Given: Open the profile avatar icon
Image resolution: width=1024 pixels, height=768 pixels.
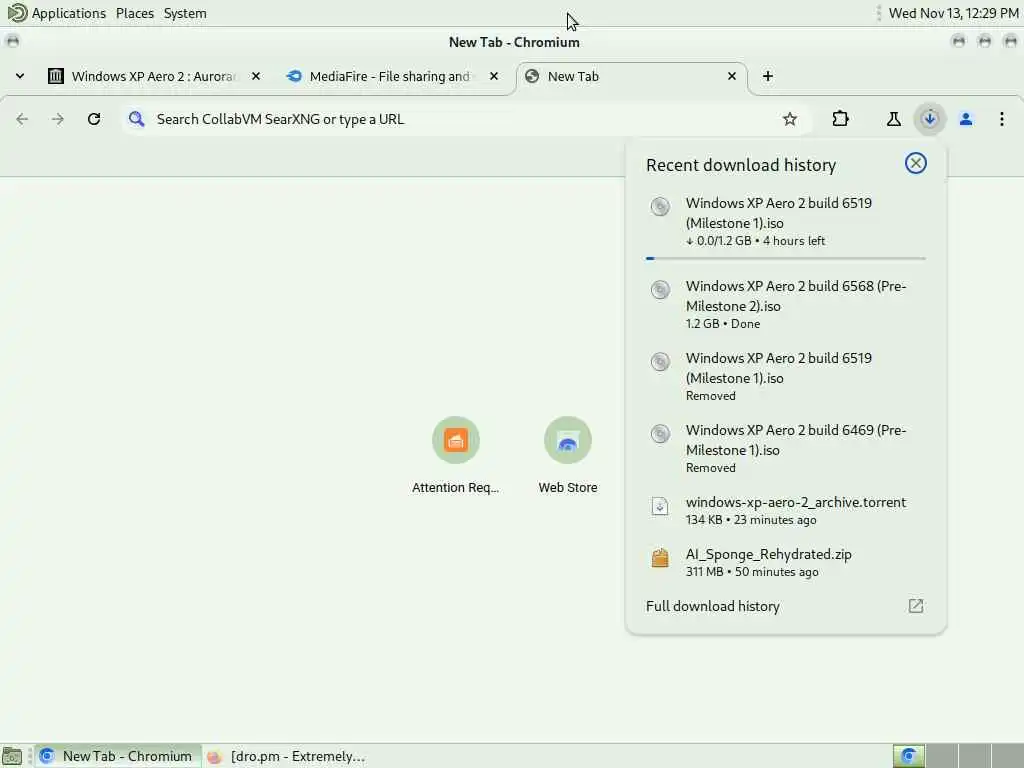Looking at the screenshot, I should coord(966,119).
